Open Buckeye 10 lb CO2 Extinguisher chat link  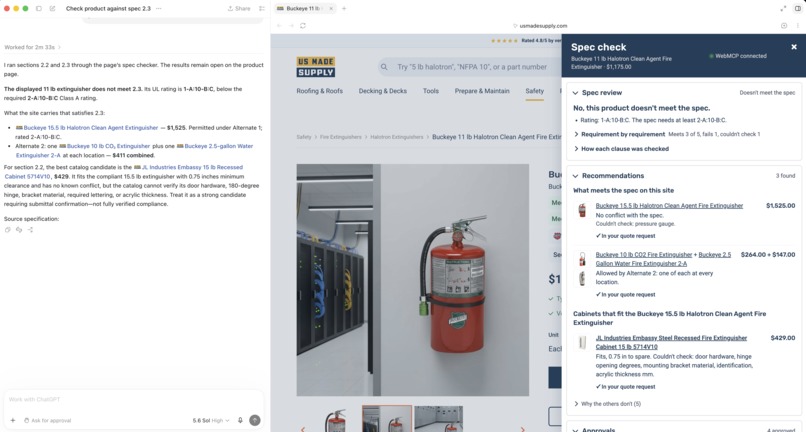tap(107, 146)
